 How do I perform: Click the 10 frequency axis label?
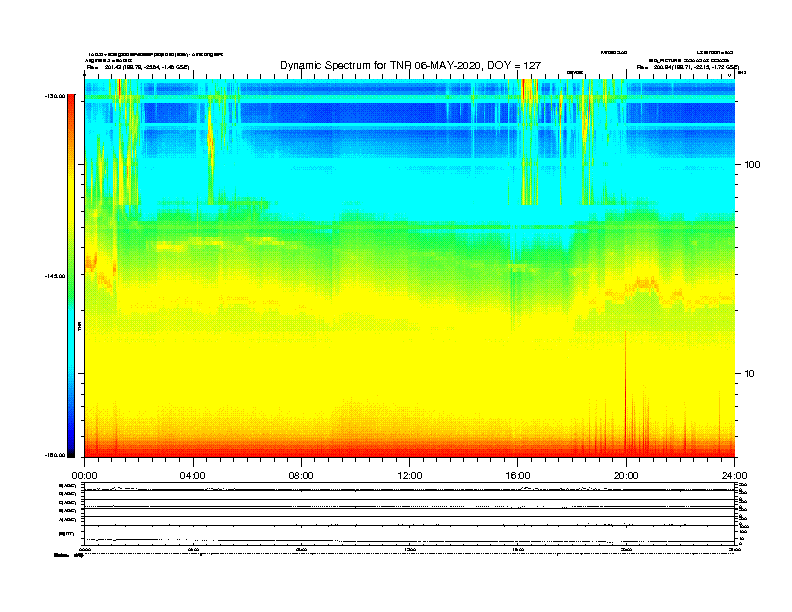coord(750,374)
